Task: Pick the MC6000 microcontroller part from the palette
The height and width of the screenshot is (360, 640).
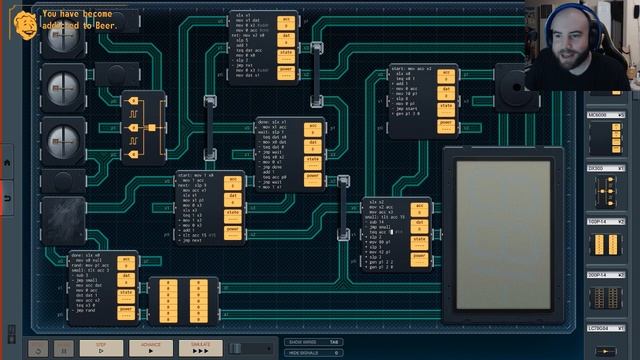Action: coord(606,139)
